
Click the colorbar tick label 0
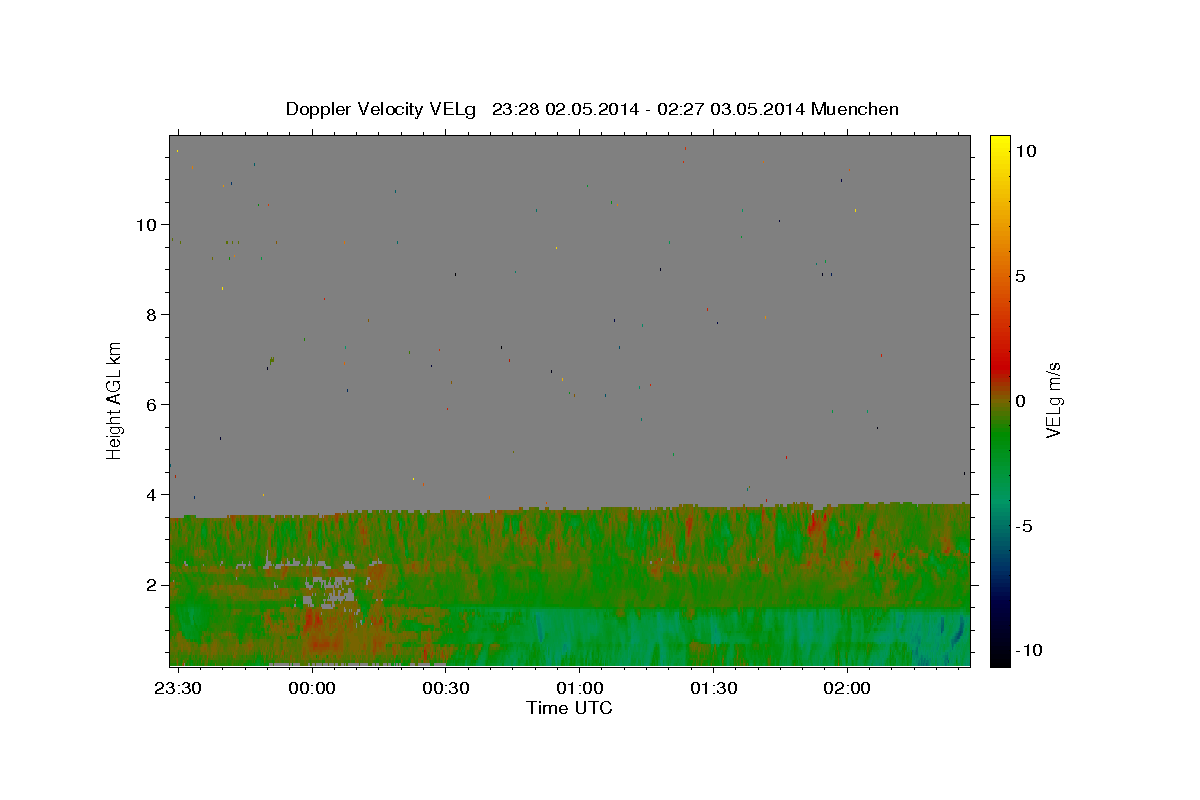[x=1020, y=401]
